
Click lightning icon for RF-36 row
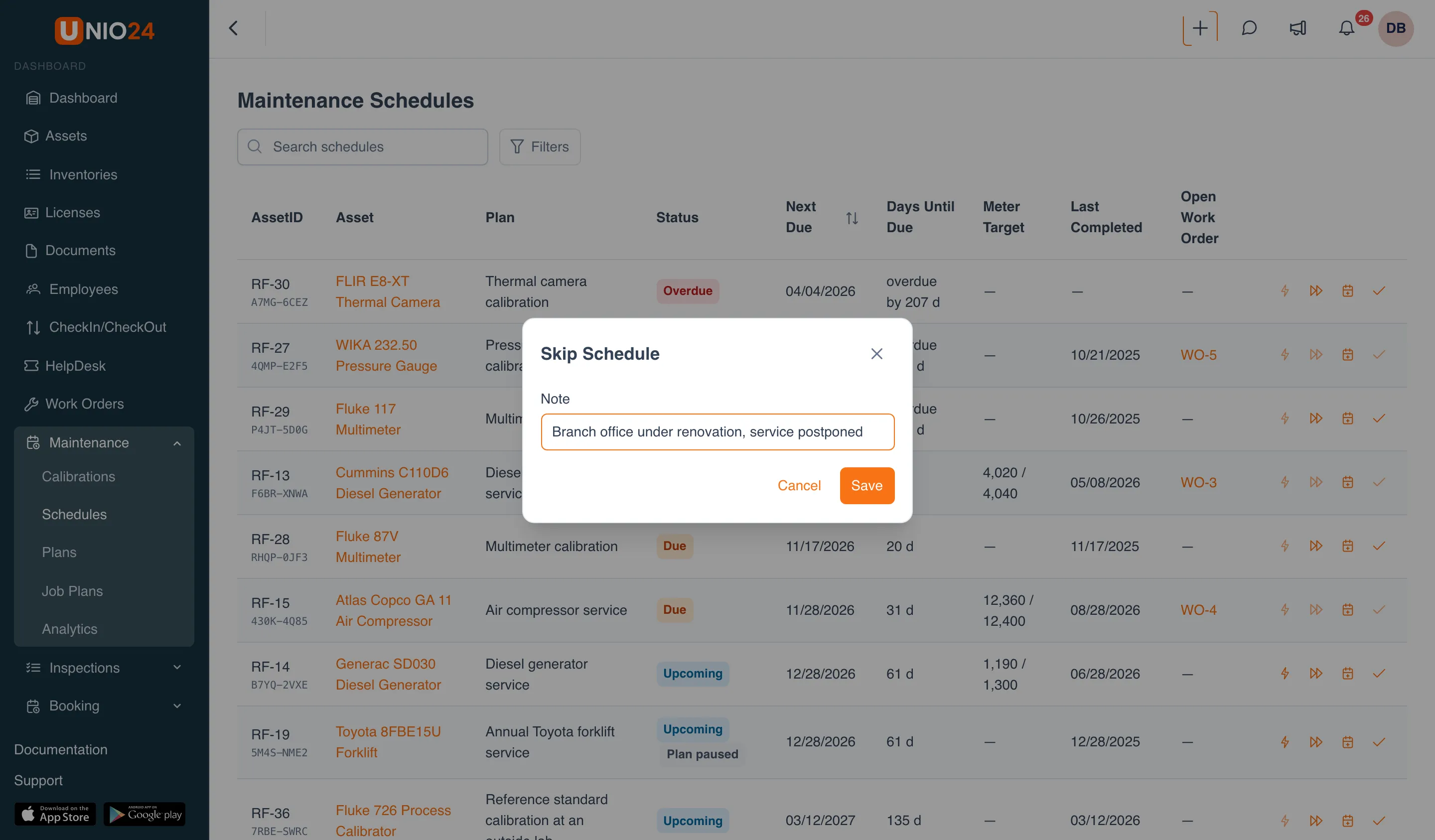[x=1285, y=820]
